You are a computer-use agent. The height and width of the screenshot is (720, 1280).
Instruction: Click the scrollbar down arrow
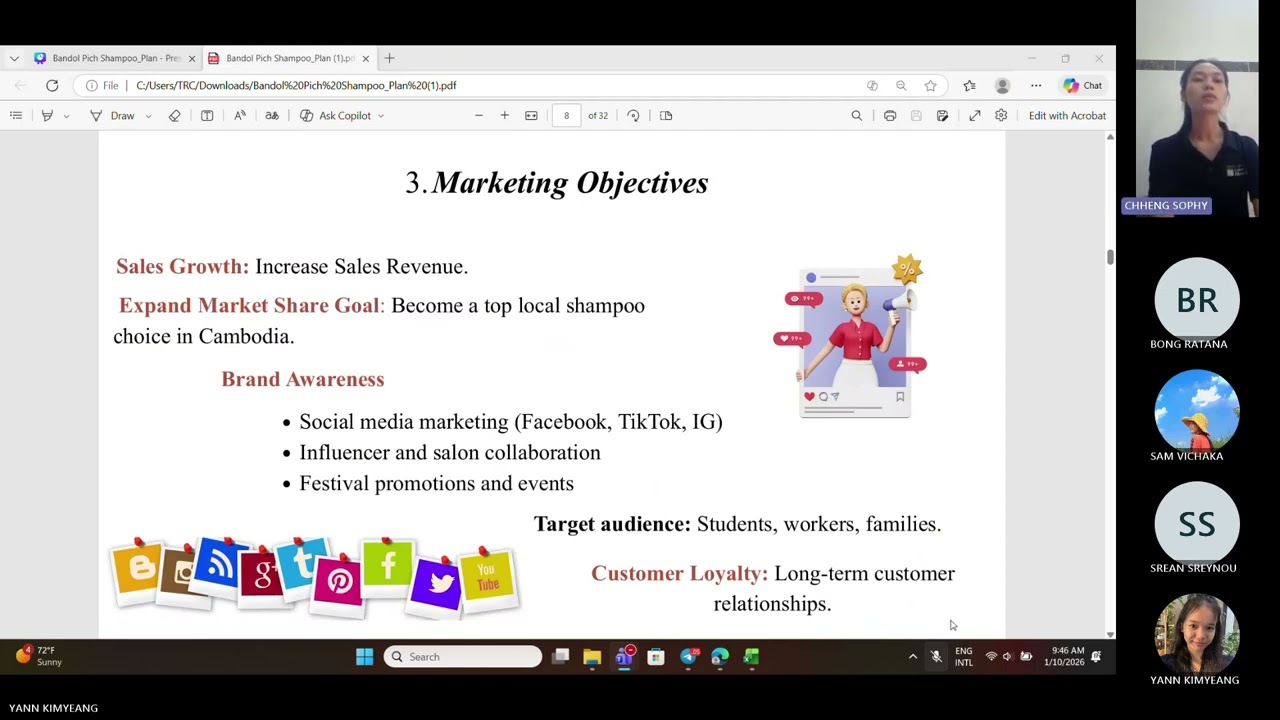[x=1110, y=634]
